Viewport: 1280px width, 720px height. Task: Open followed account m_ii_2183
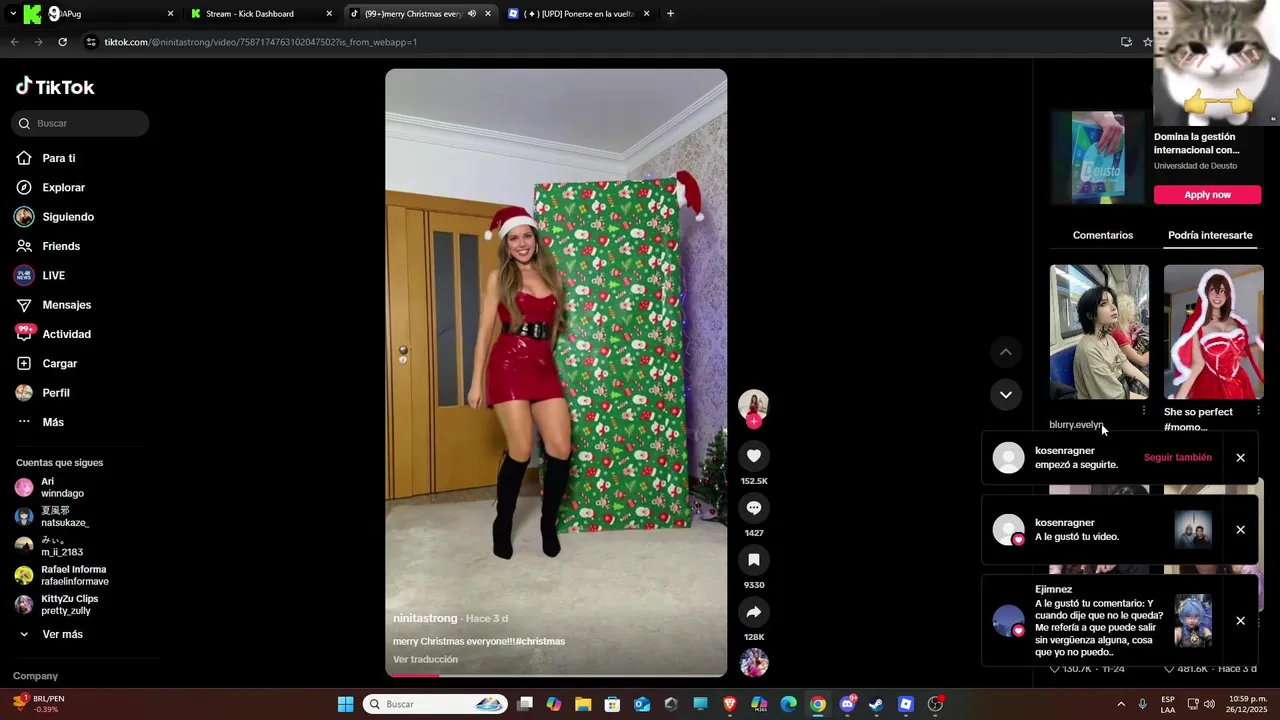(x=49, y=546)
